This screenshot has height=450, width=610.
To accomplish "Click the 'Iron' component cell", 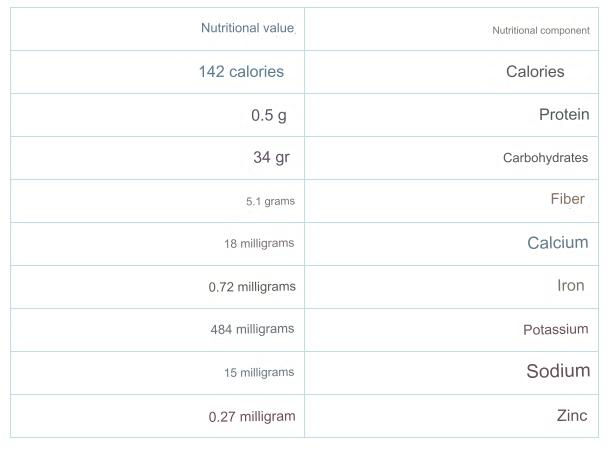I will pyautogui.click(x=570, y=286).
